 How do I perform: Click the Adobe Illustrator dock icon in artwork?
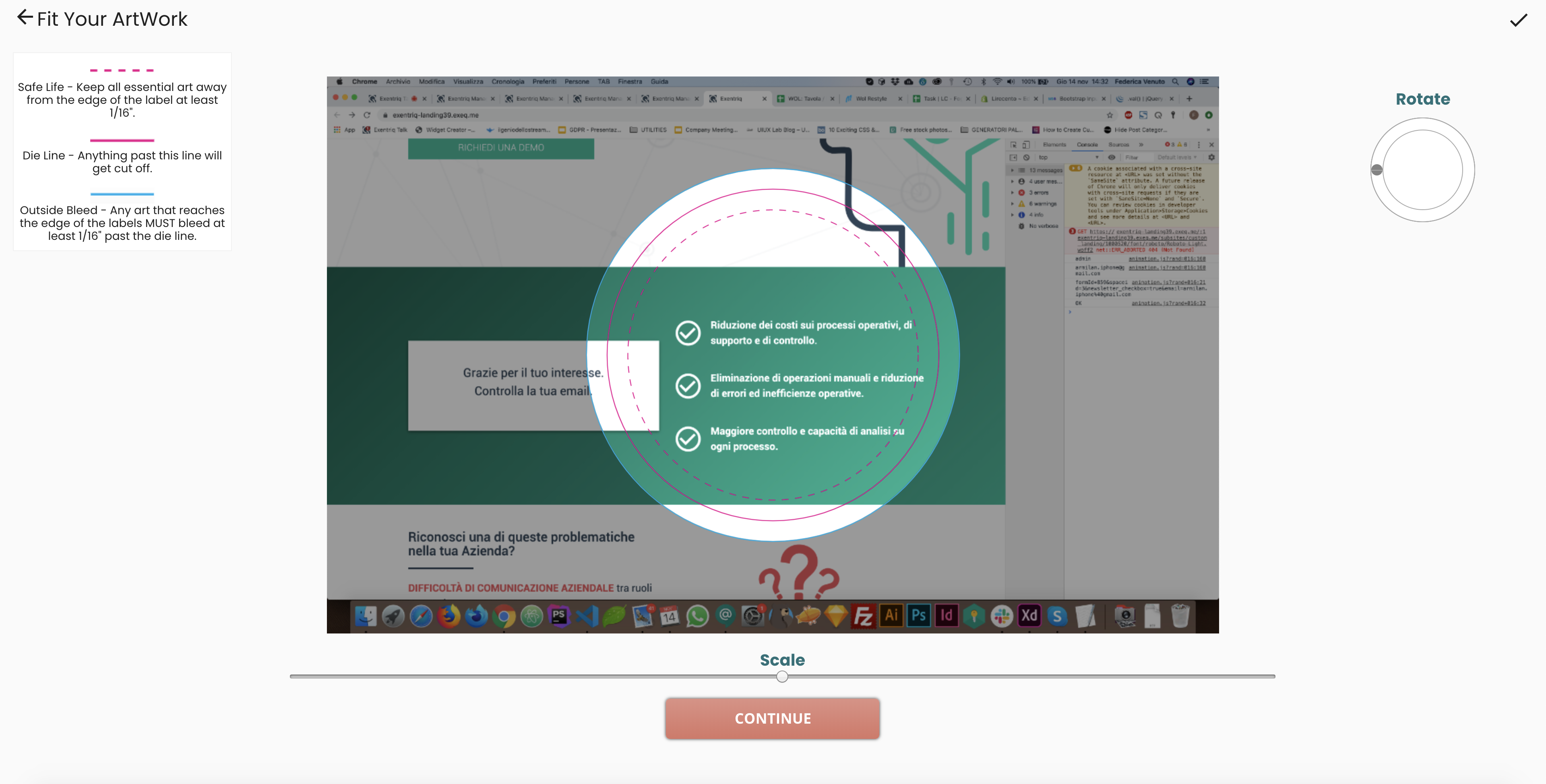pyautogui.click(x=891, y=615)
